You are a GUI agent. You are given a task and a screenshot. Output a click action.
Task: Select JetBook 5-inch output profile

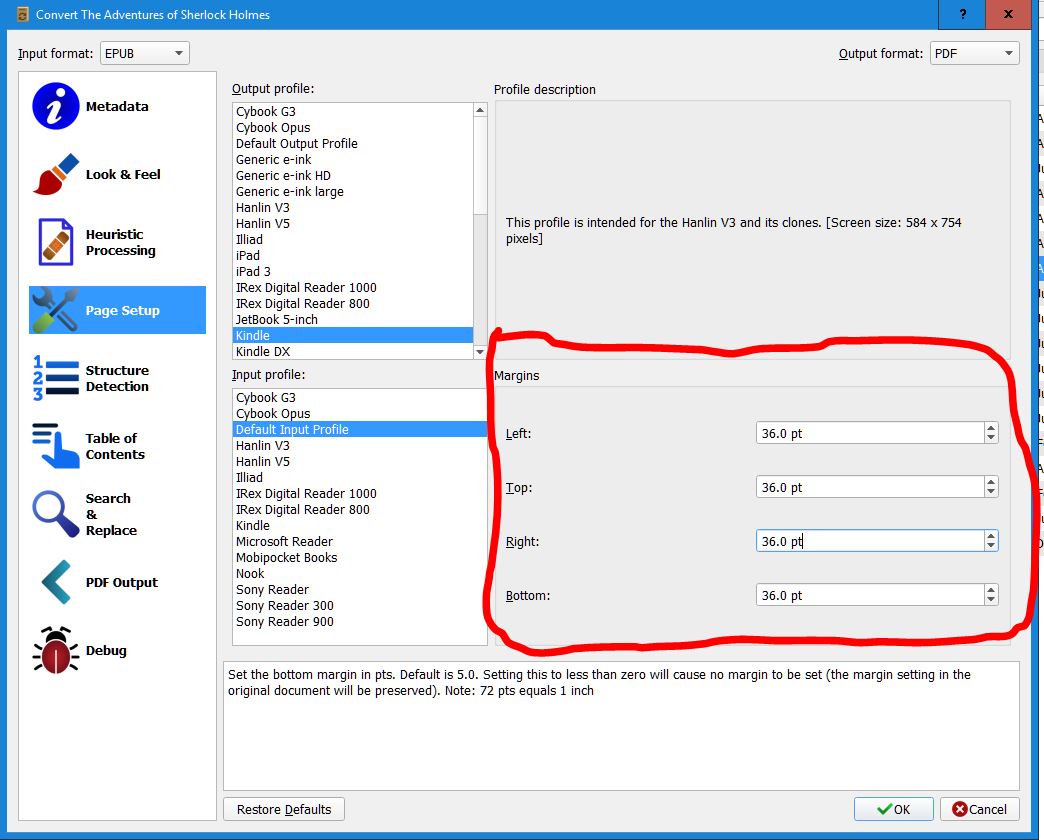click(353, 319)
